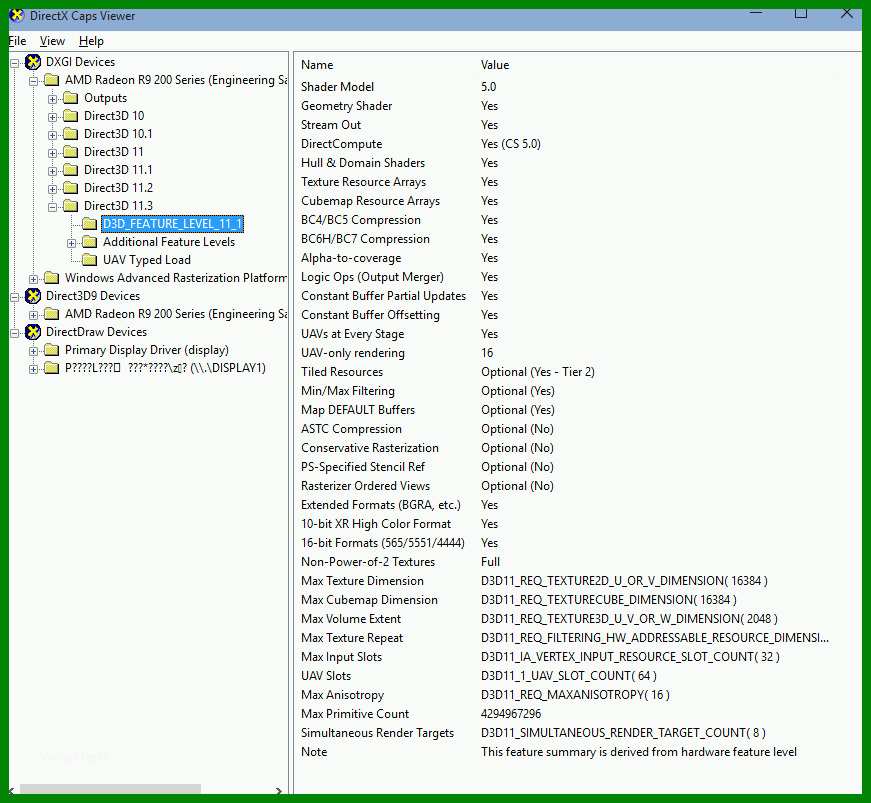Image resolution: width=871 pixels, height=803 pixels.
Task: Click the DXGI Devices root icon
Action: (33, 62)
